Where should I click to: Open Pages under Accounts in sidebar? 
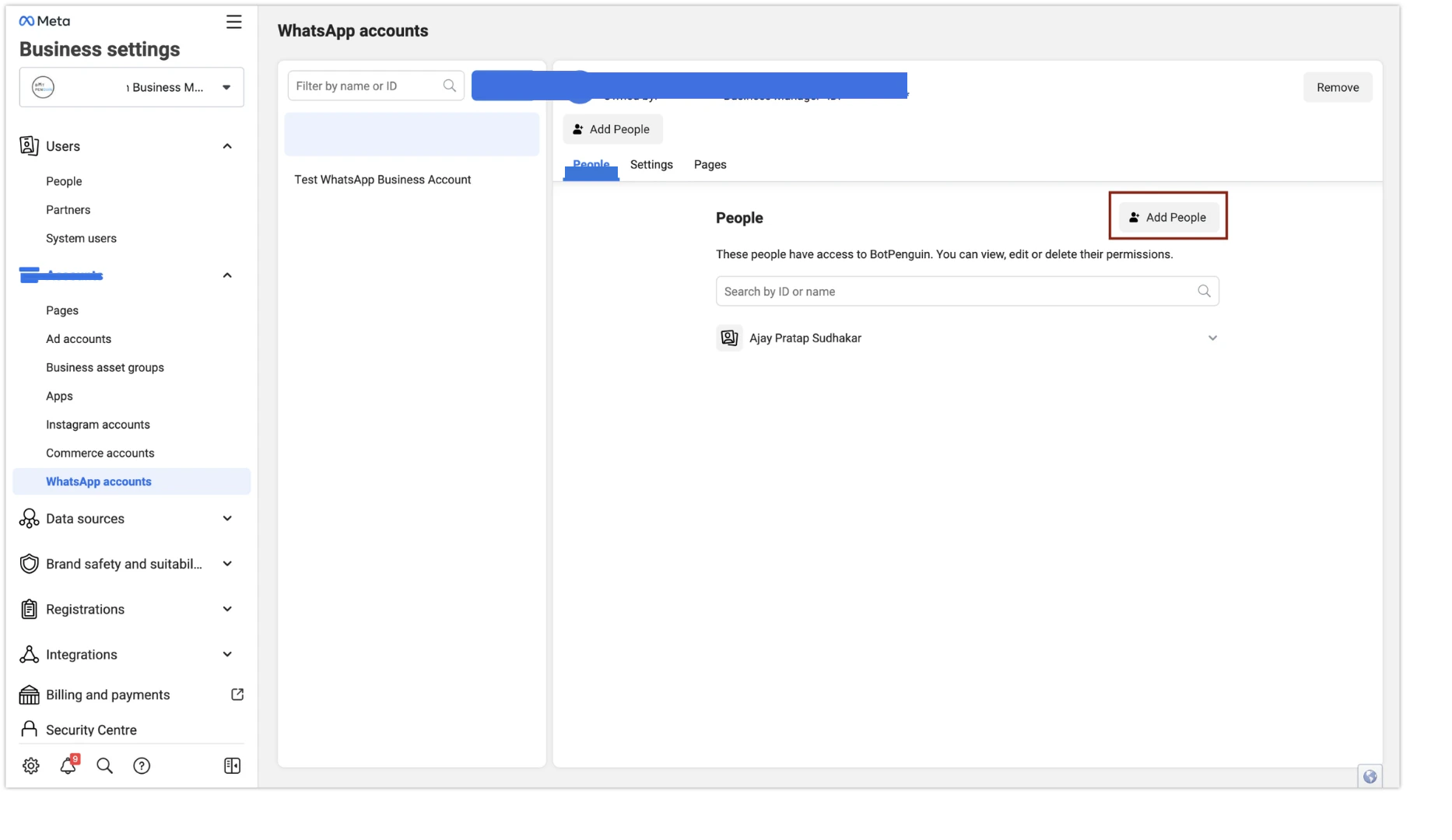pyautogui.click(x=62, y=310)
